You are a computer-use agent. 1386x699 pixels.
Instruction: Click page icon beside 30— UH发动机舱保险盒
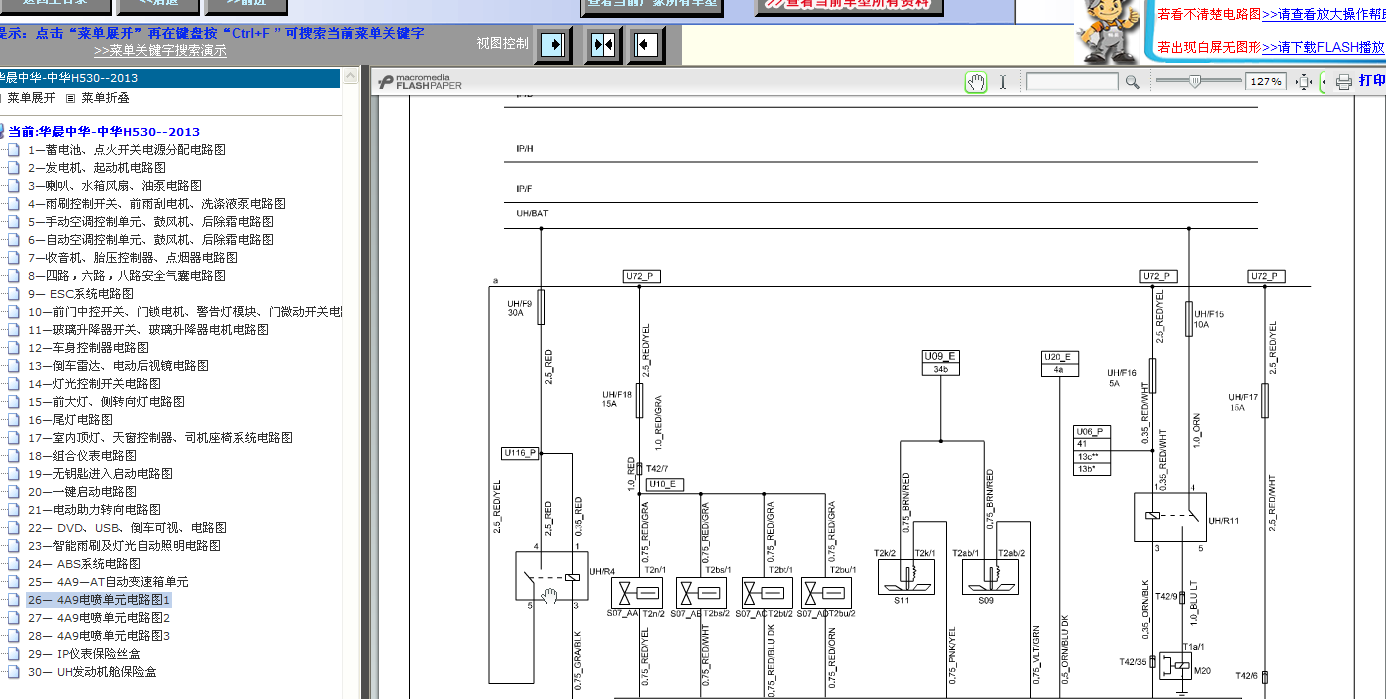click(14, 672)
